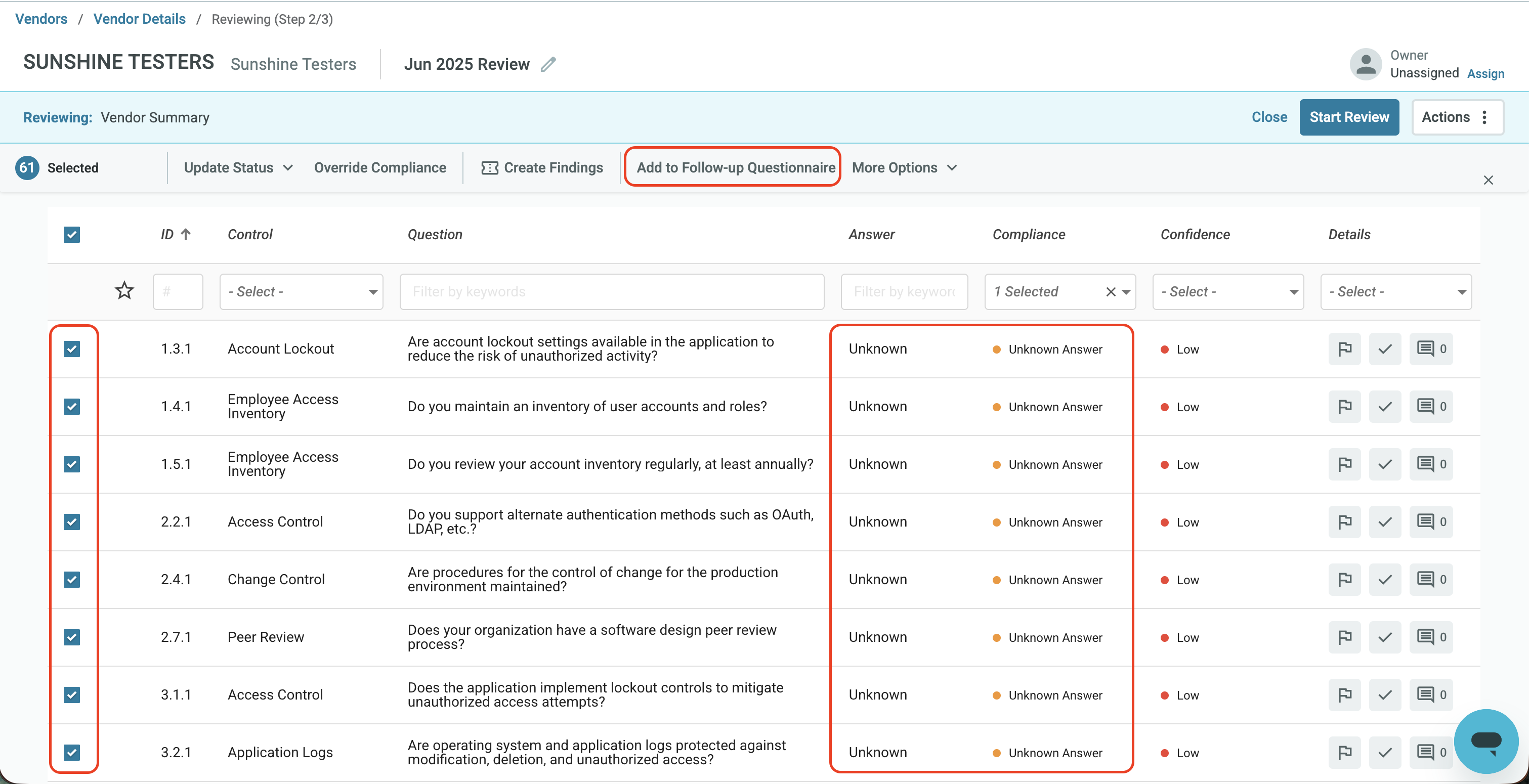Flag the 2.4.1 Change Control row
This screenshot has width=1529, height=784.
tap(1344, 579)
